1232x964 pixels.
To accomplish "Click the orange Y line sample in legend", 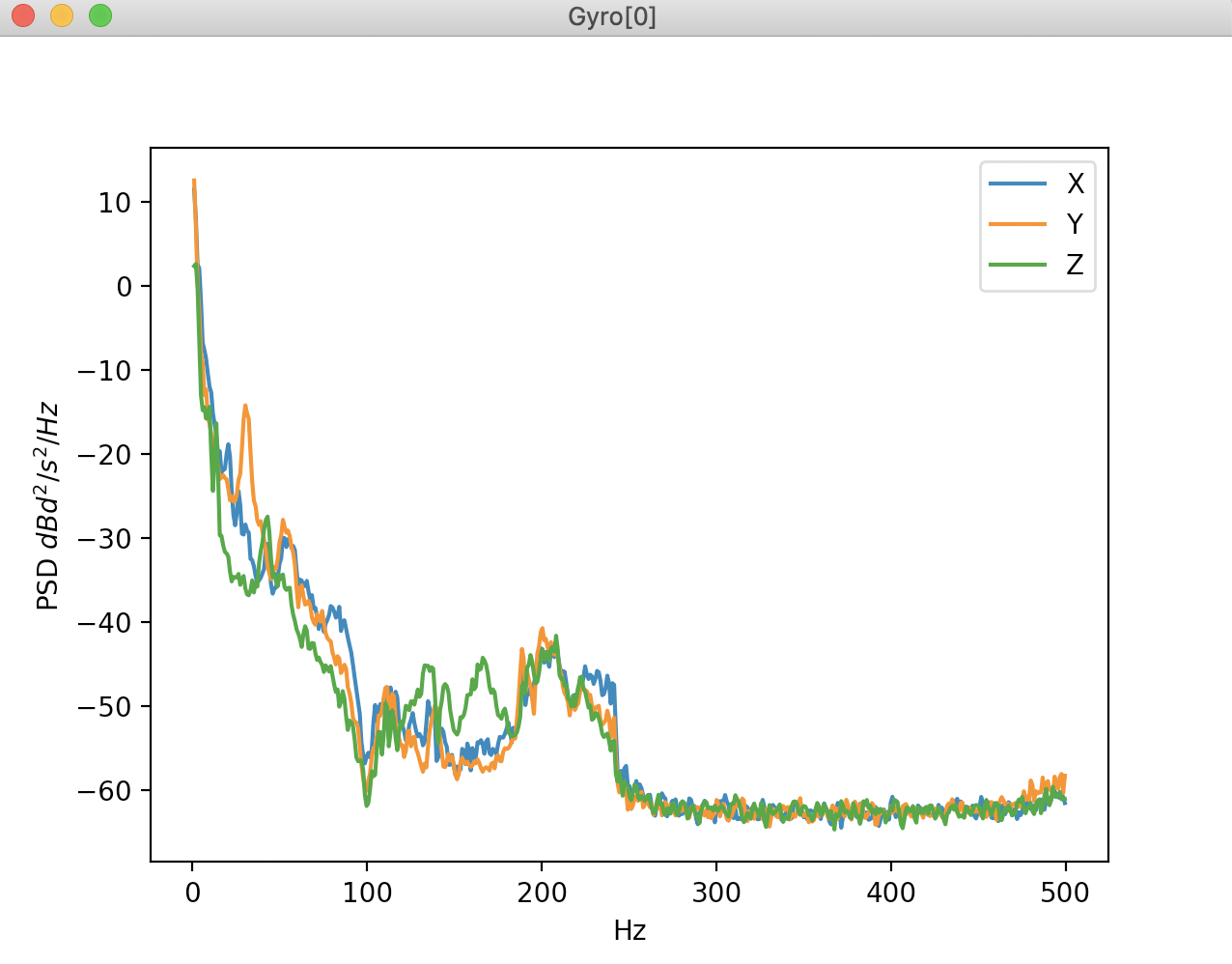I will tap(1018, 224).
